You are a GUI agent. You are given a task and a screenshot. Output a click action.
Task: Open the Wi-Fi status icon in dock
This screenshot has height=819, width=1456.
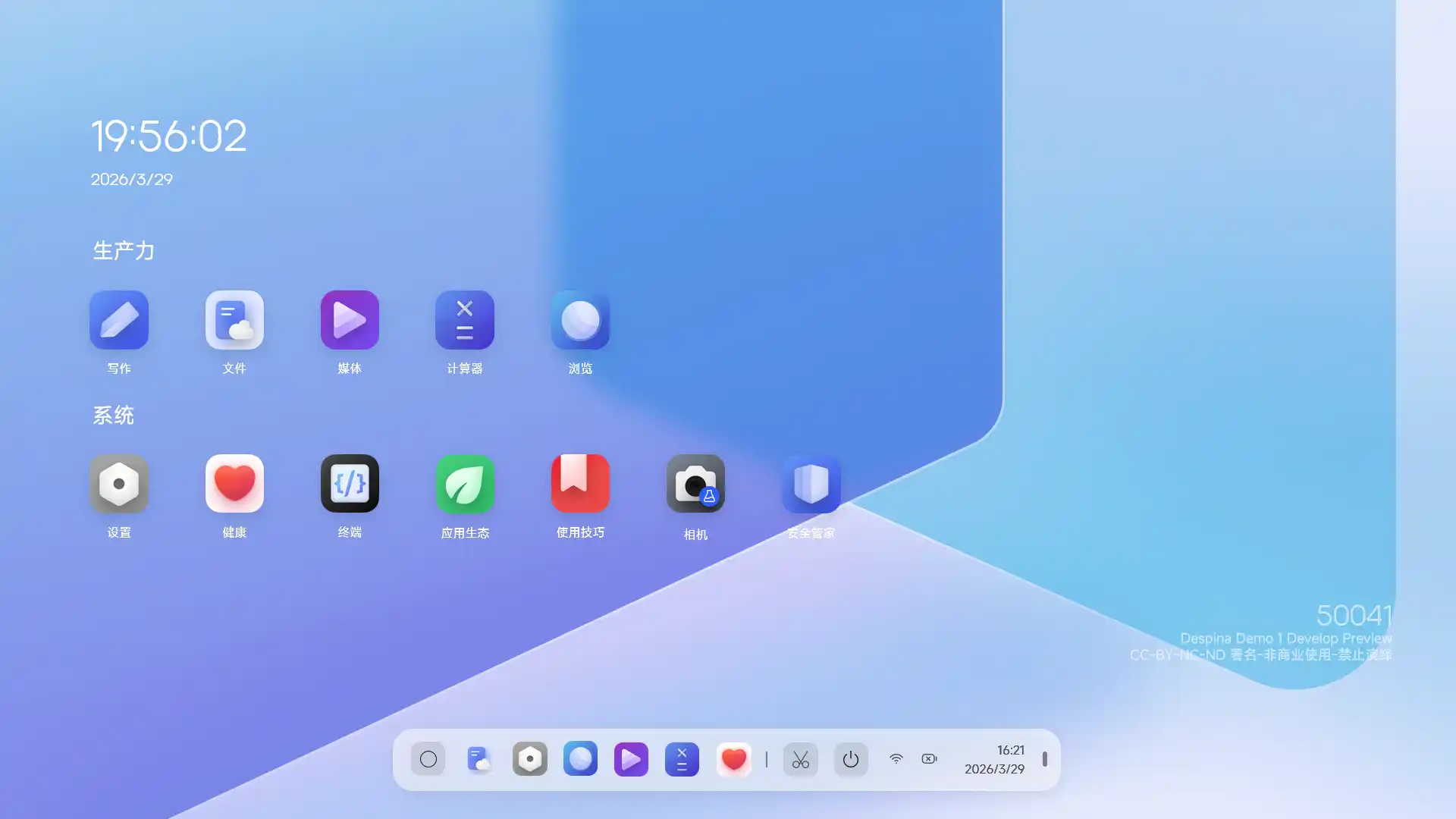point(896,759)
